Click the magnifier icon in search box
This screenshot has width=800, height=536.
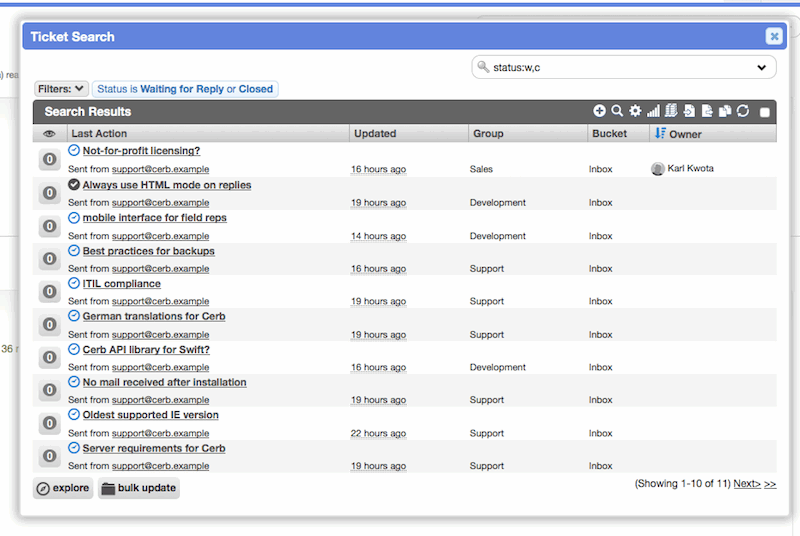tap(483, 67)
